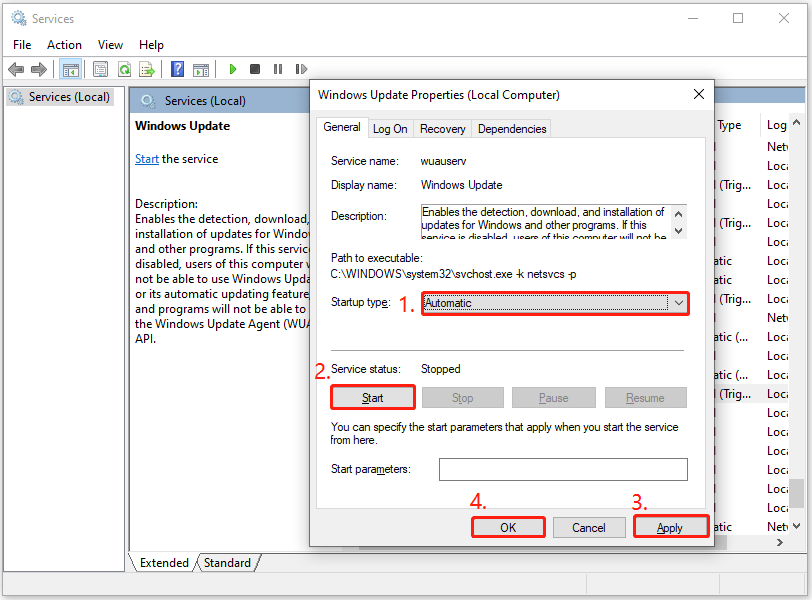Expand the Startup type dropdown
812x600 pixels.
(678, 303)
